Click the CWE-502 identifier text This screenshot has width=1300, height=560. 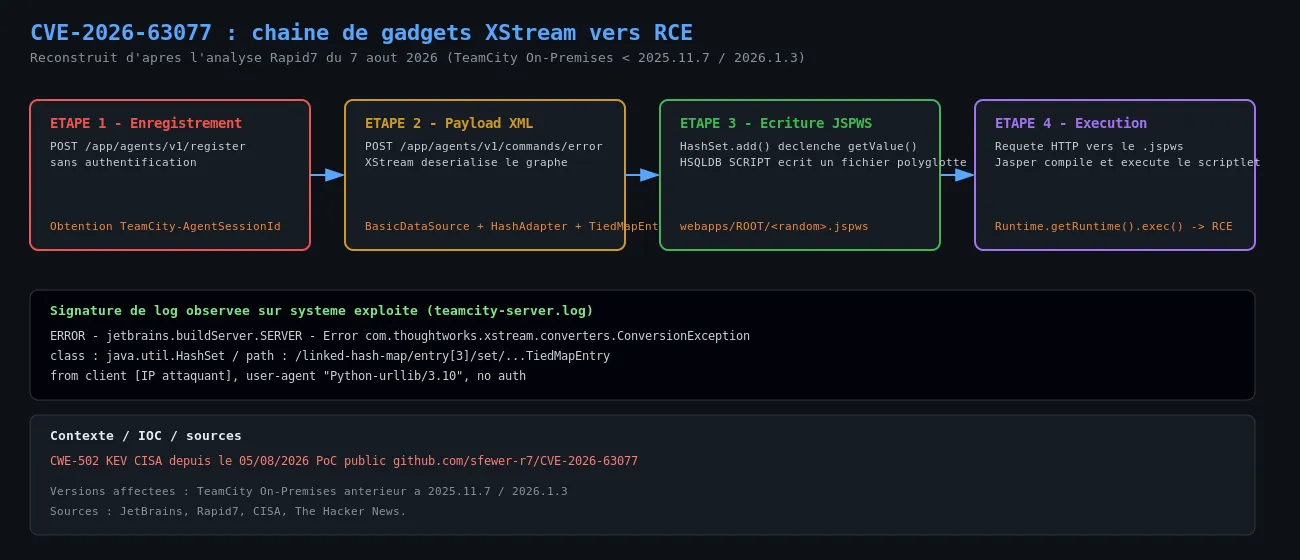(74, 461)
